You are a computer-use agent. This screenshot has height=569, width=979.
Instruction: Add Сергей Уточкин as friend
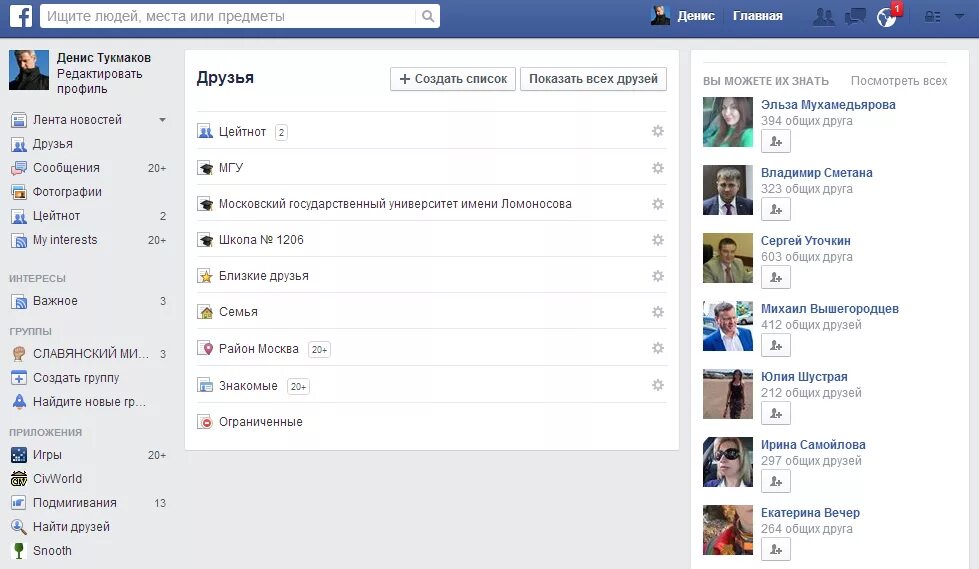[x=775, y=277]
